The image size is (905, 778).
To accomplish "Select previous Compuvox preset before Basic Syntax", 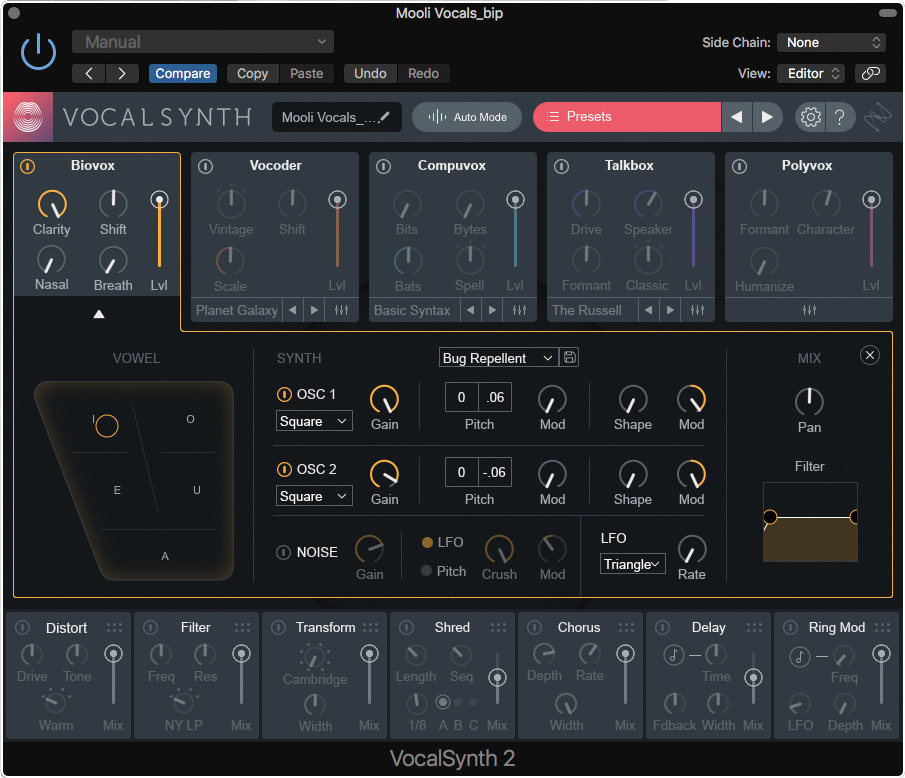I will [470, 310].
